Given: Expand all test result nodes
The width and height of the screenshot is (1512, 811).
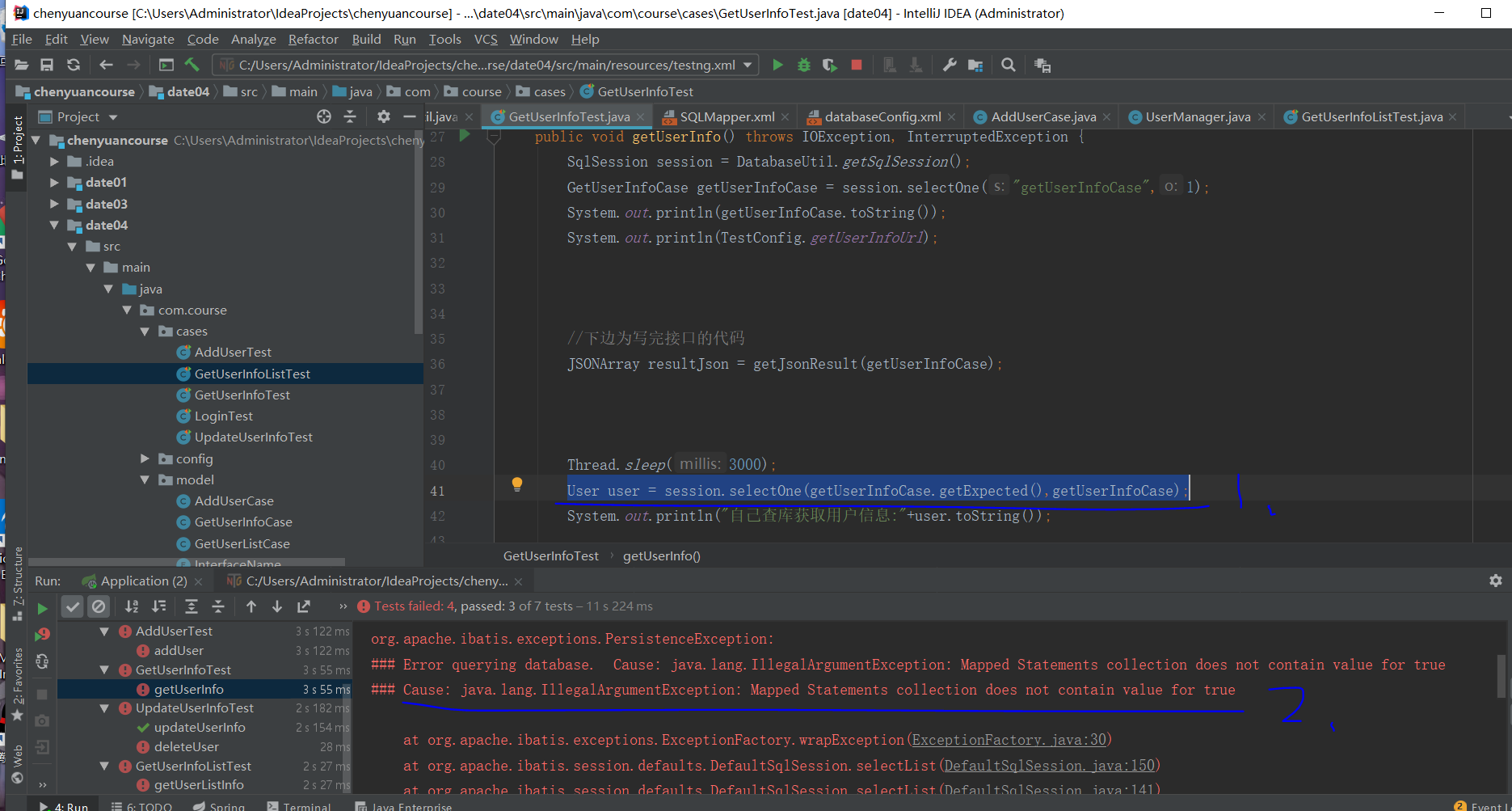Looking at the screenshot, I should (192, 606).
